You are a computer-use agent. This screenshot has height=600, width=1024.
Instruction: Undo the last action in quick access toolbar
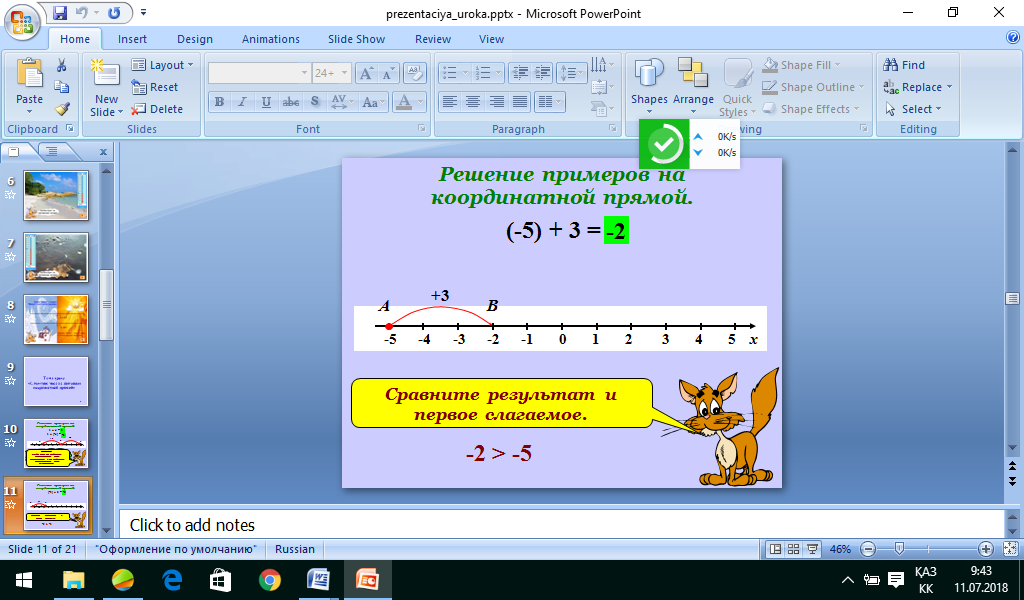[82, 12]
